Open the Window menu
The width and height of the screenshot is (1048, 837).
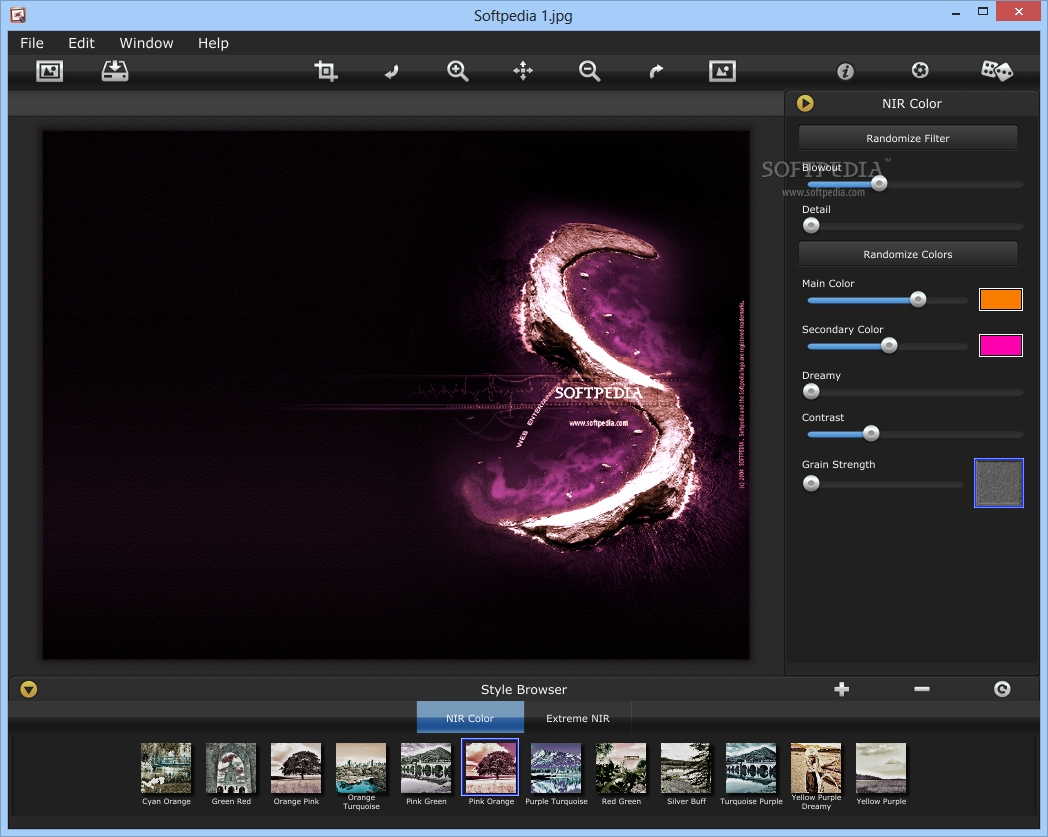pyautogui.click(x=146, y=43)
